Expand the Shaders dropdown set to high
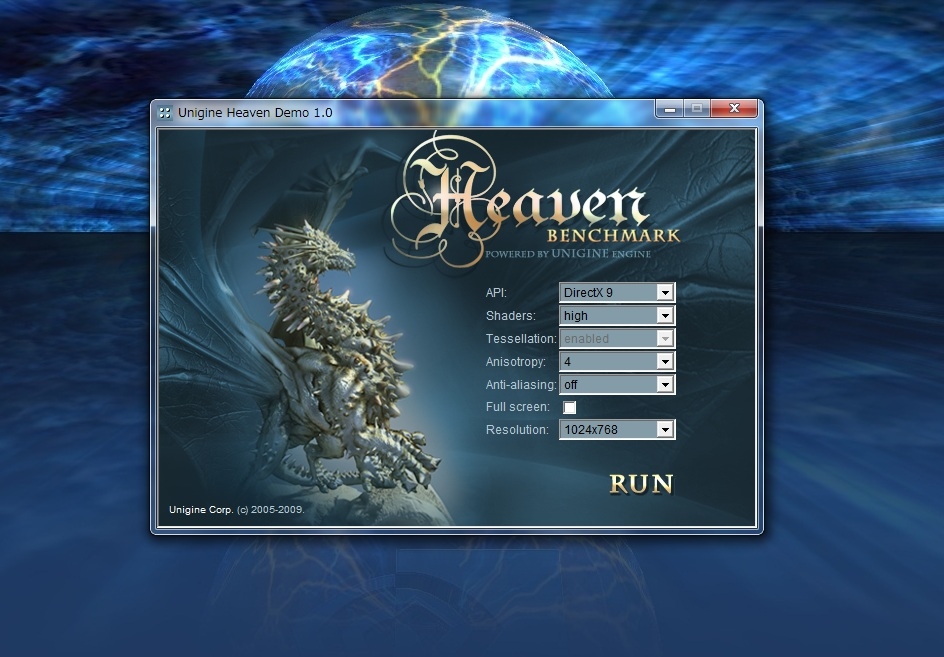The image size is (944, 657). [x=617, y=316]
